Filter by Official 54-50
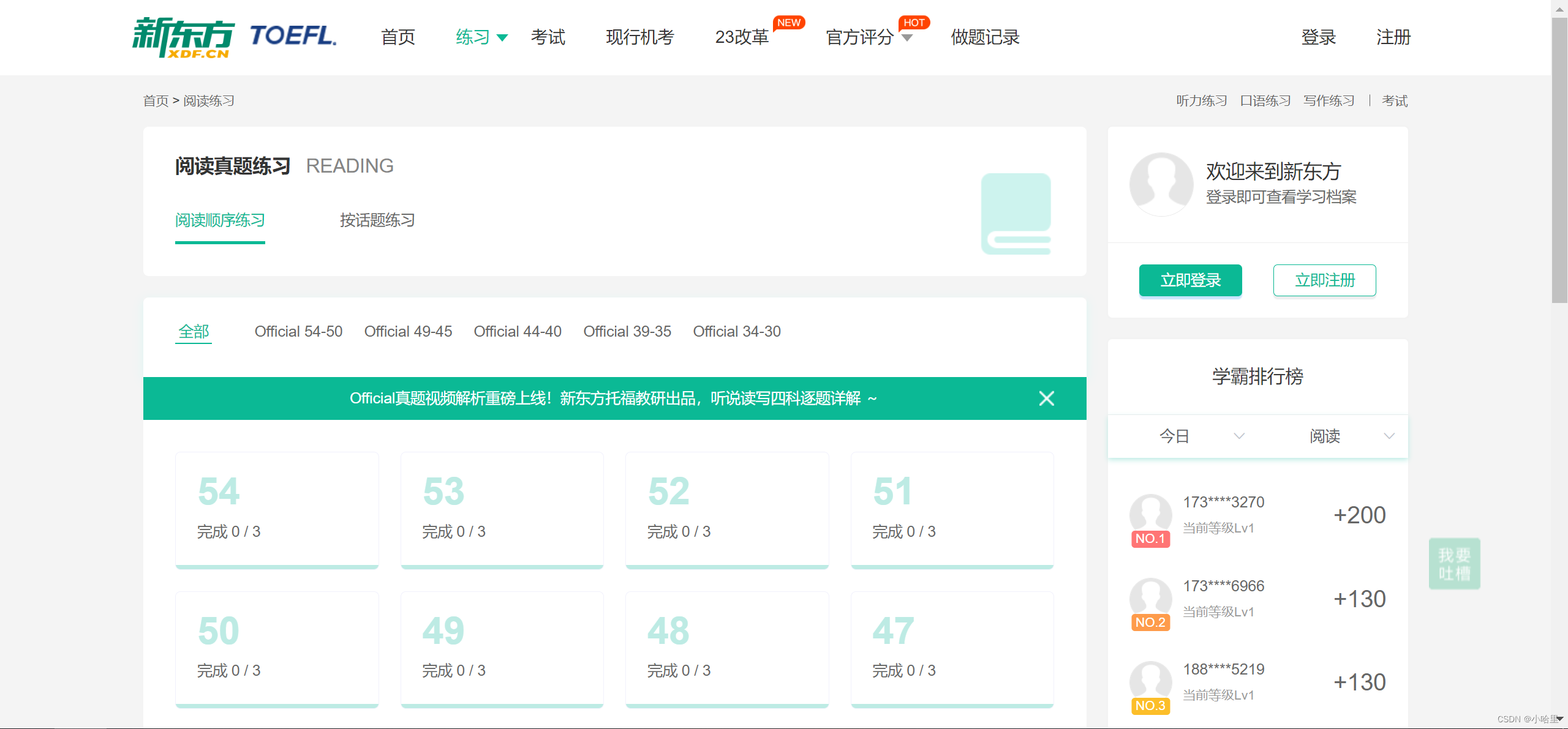This screenshot has width=1568, height=729. pyautogui.click(x=298, y=331)
